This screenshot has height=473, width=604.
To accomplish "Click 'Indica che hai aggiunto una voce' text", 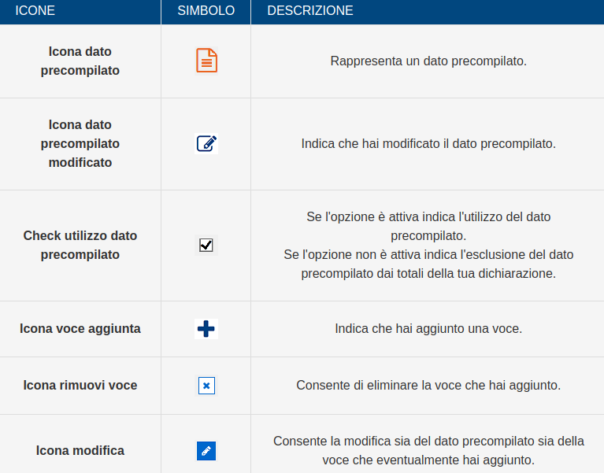I will point(428,328).
